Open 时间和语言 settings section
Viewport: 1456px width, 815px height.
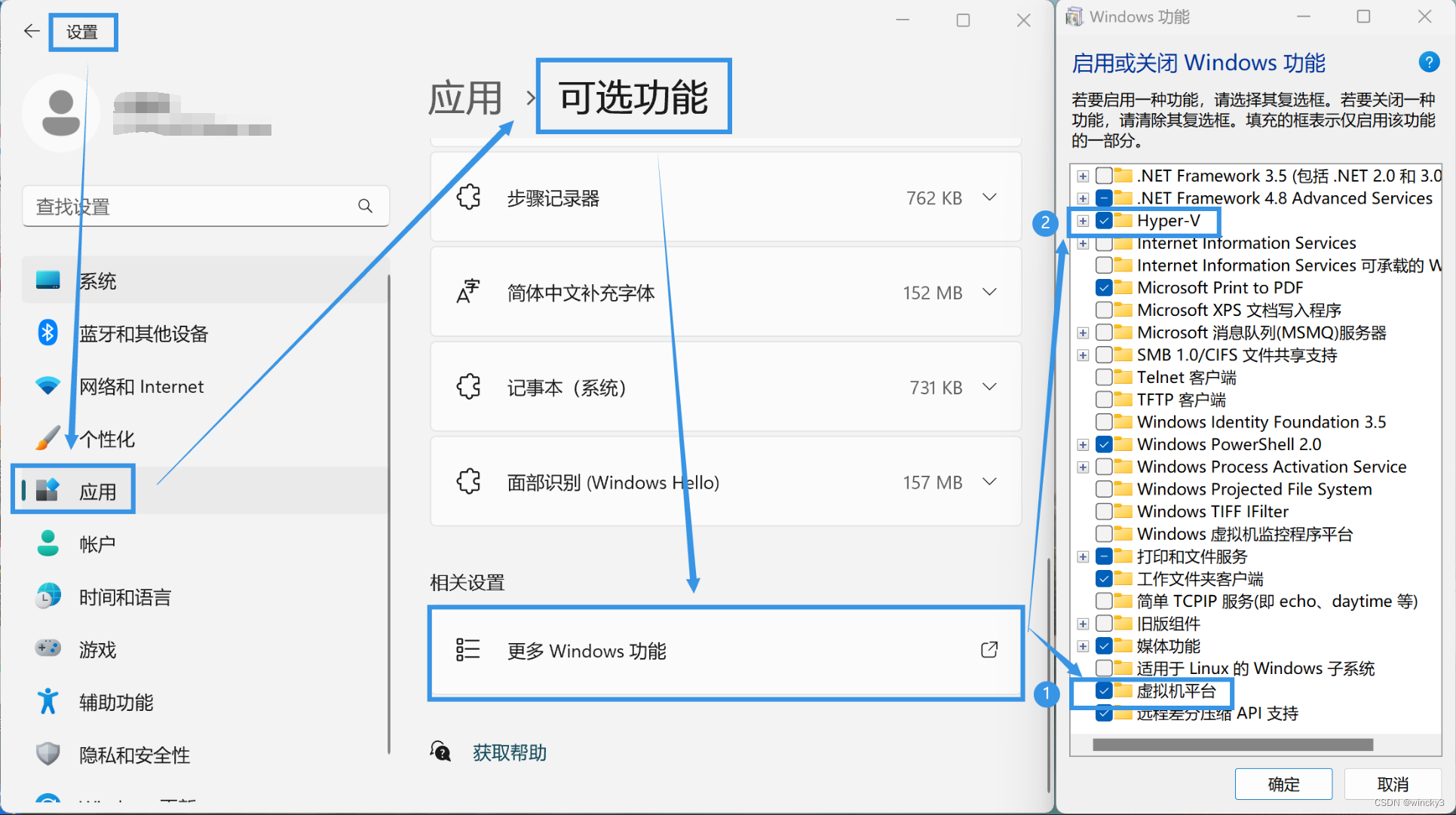[x=124, y=597]
